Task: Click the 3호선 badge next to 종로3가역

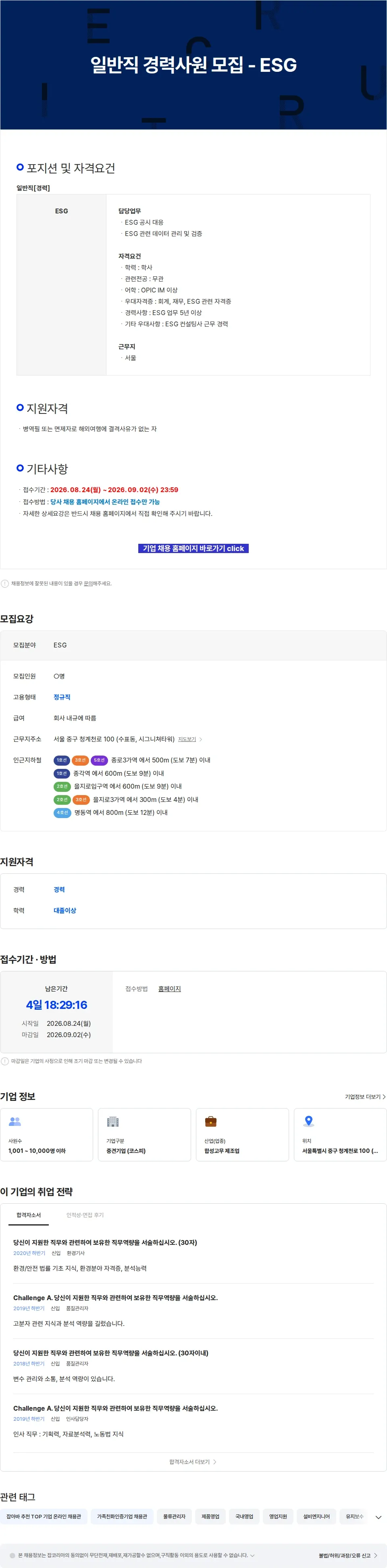Action: pyautogui.click(x=80, y=760)
